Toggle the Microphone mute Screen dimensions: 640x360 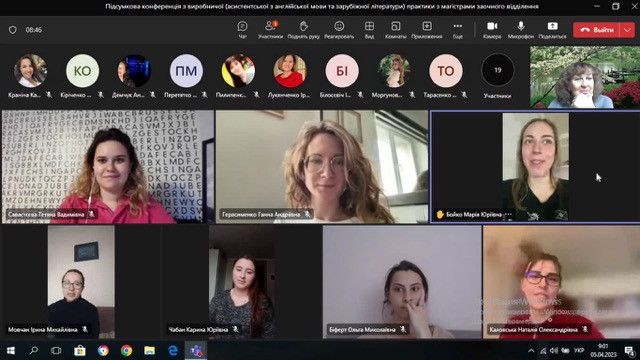(x=520, y=30)
